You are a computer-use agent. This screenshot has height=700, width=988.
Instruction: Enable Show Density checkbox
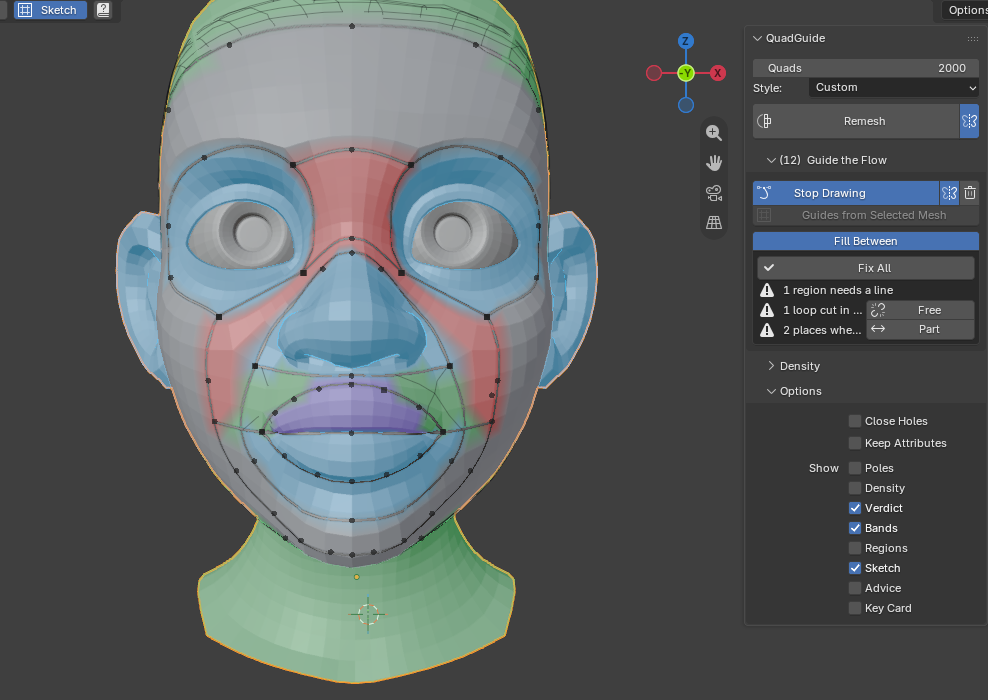855,488
